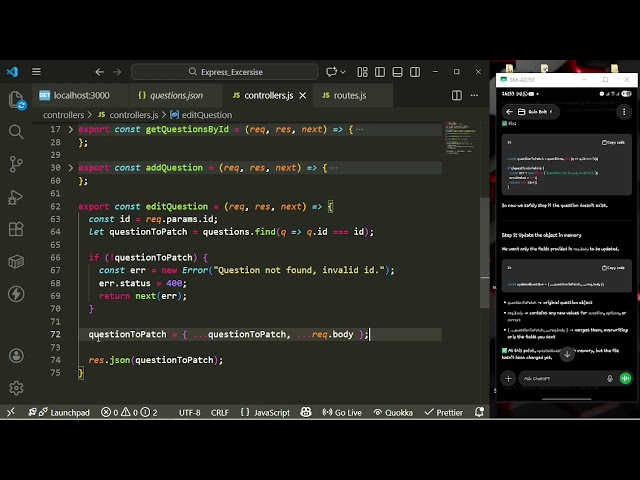Go back in phone ChatGPT window
Viewport: 640px width, 480px height.
[509, 111]
